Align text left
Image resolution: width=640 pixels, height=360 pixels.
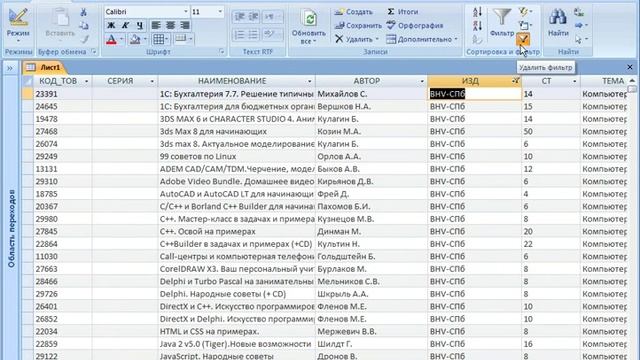156,25
